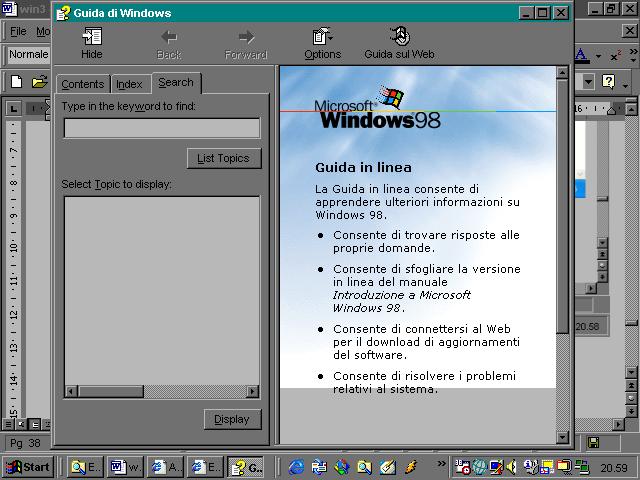
Task: Switch to the Index tab
Action: click(129, 84)
